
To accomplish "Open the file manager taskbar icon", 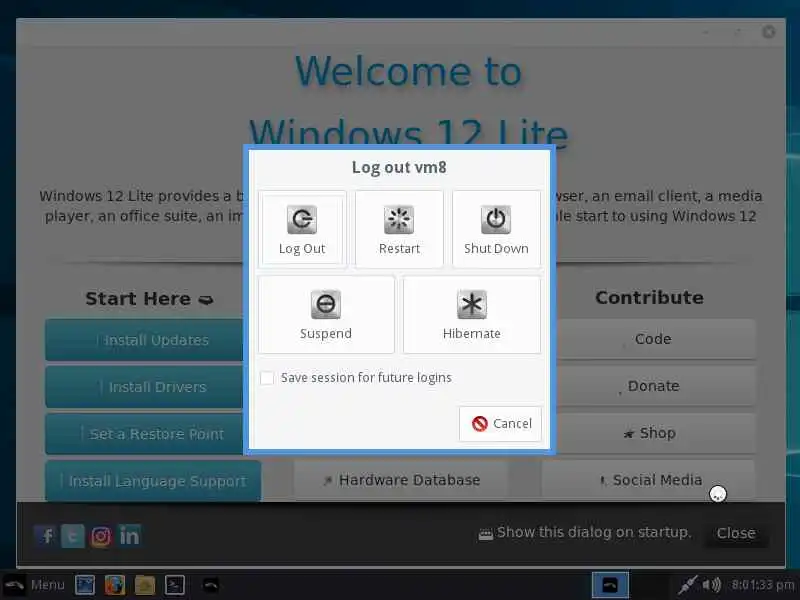I will pos(144,585).
